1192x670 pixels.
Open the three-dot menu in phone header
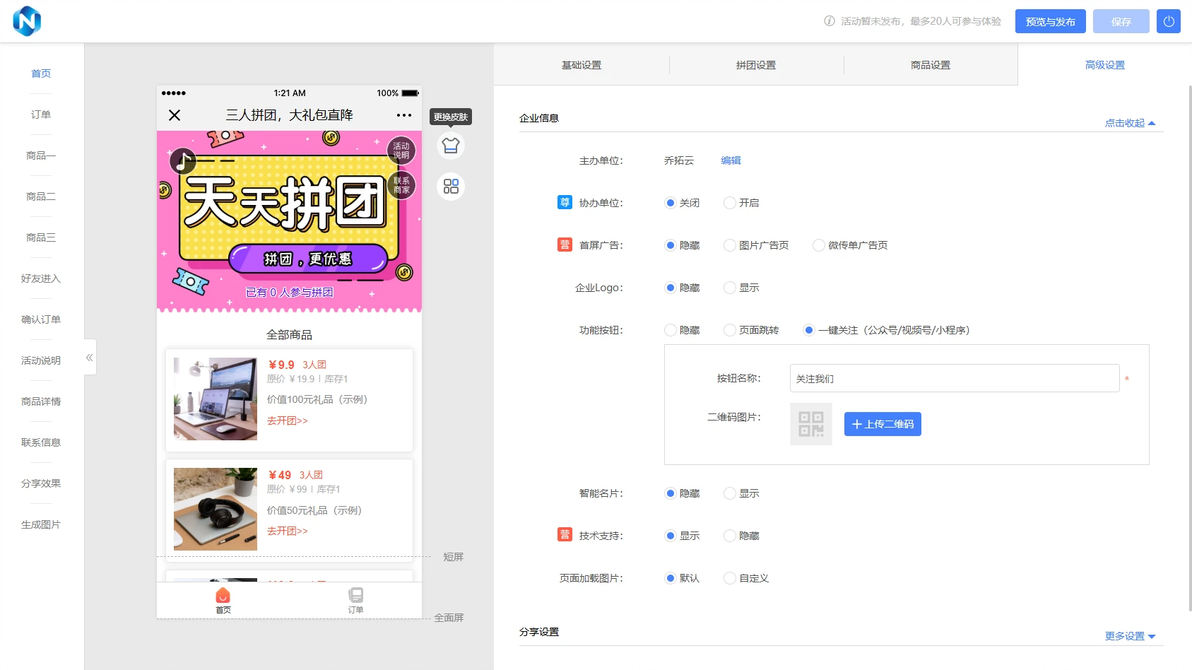point(404,115)
